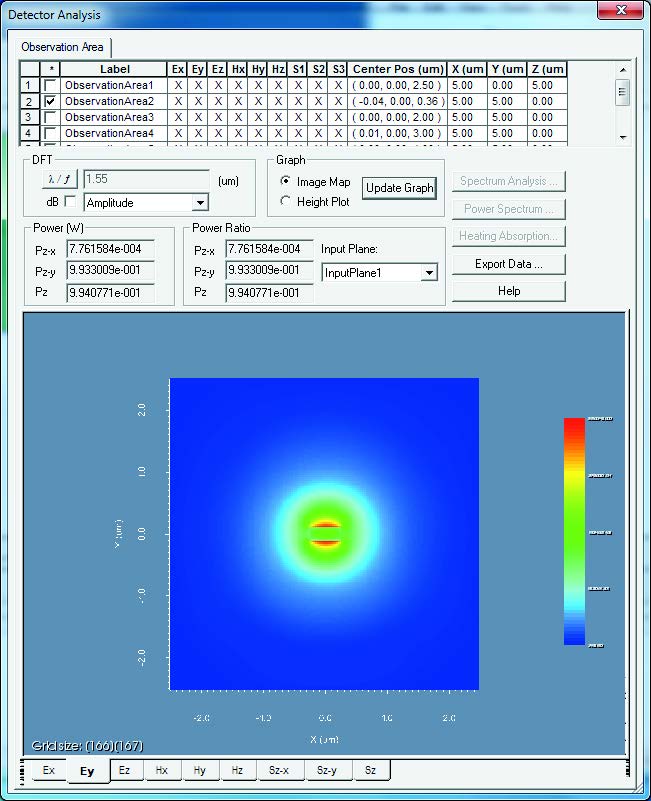Viewport: 651px width, 801px height.
Task: Click the Update Graph button
Action: [x=399, y=188]
